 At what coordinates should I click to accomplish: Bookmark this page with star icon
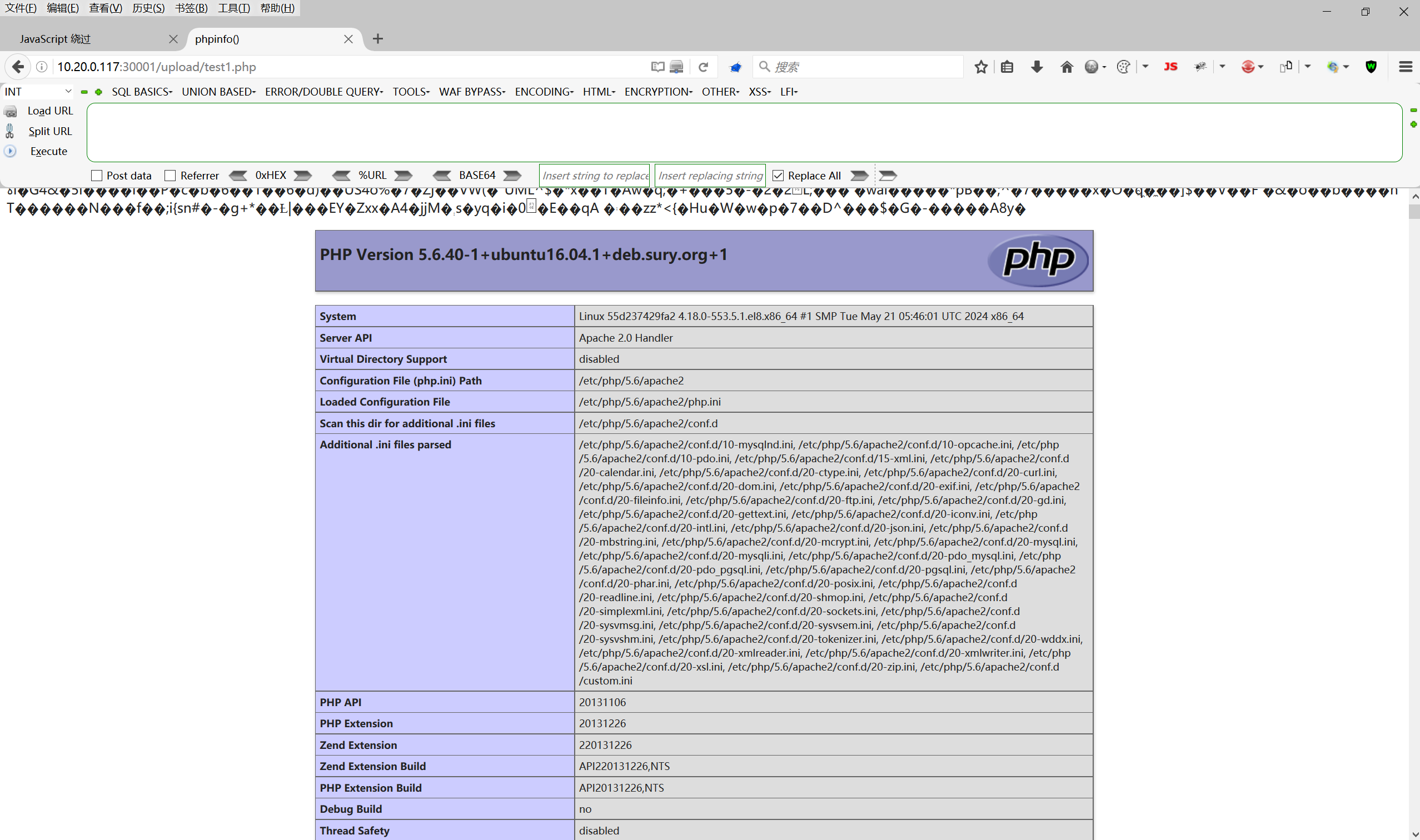[980, 67]
